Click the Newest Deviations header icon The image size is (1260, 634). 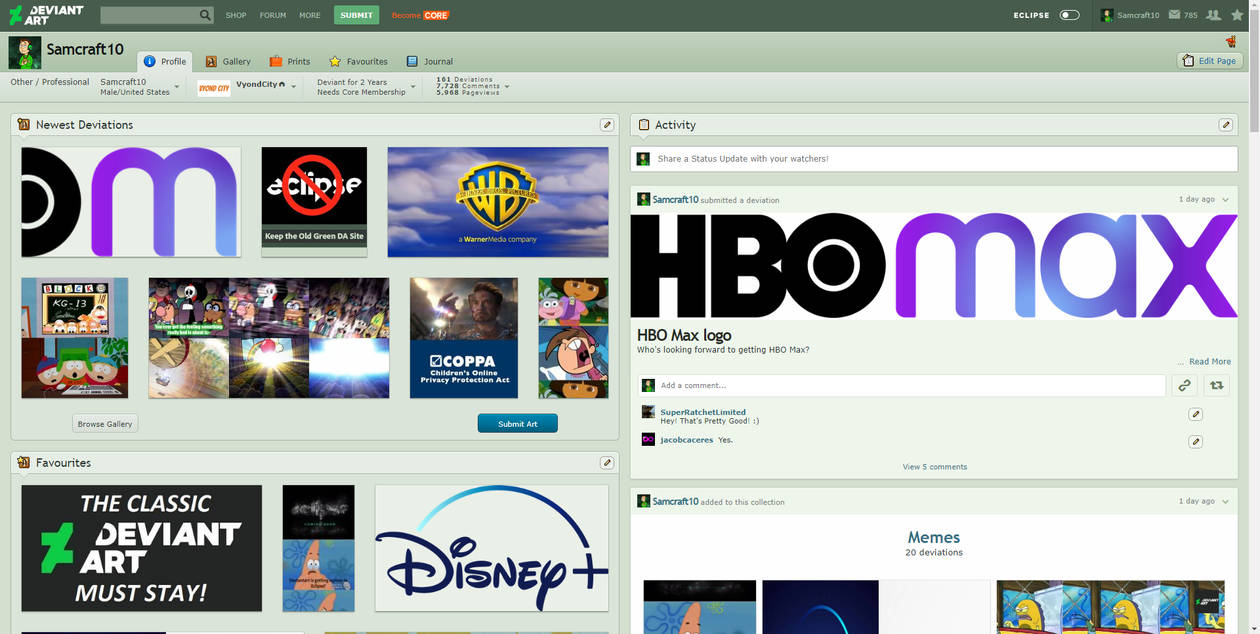click(24, 125)
